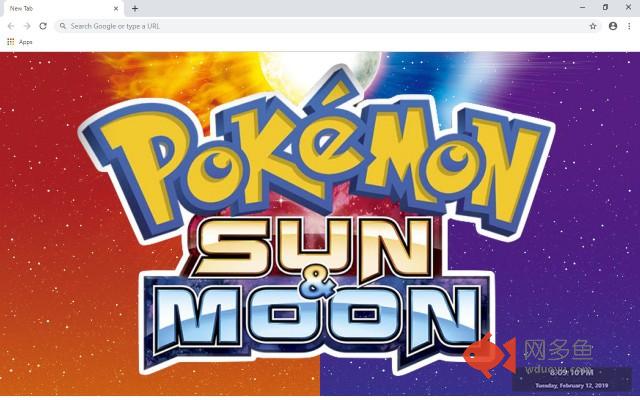This screenshot has width=640, height=400.
Task: Go back with the browser back arrow
Action: point(11,26)
